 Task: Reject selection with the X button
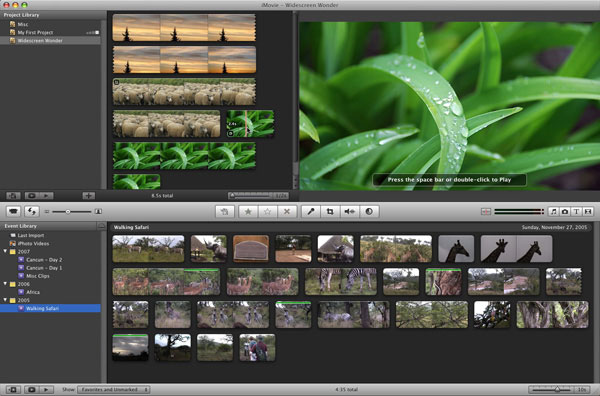tap(287, 211)
